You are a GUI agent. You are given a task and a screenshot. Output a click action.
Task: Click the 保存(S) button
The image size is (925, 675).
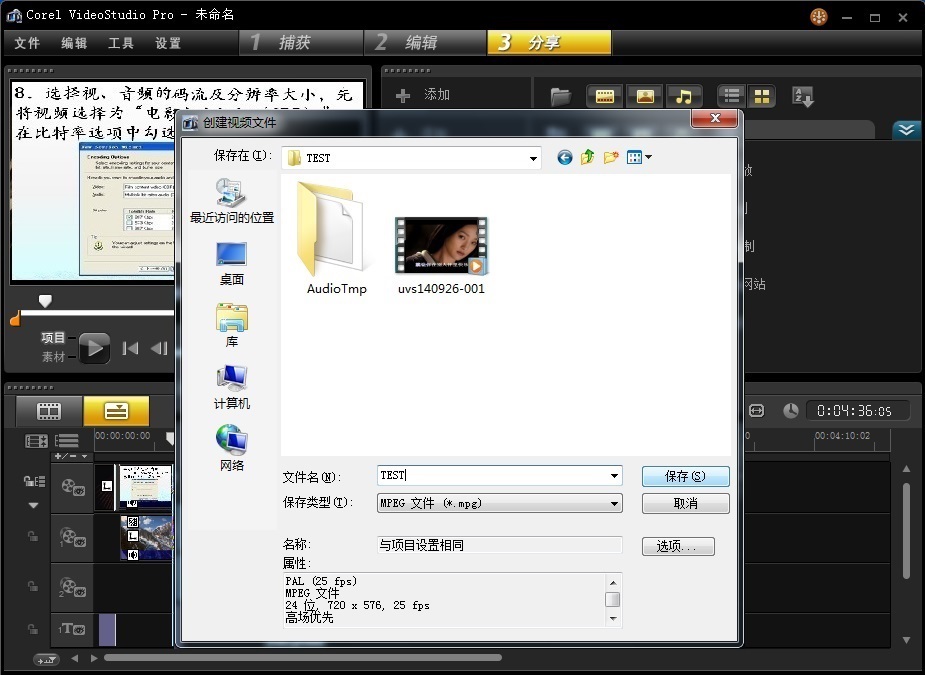[x=685, y=476]
